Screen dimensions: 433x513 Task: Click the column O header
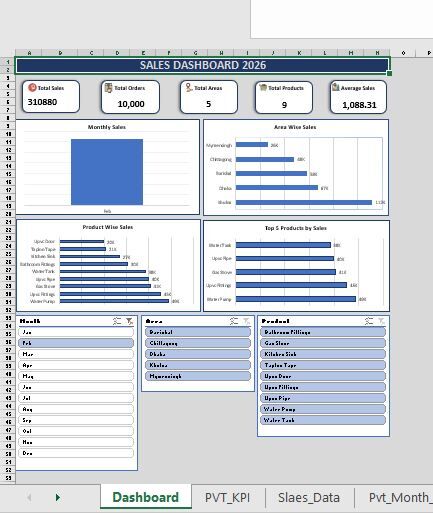pos(403,53)
